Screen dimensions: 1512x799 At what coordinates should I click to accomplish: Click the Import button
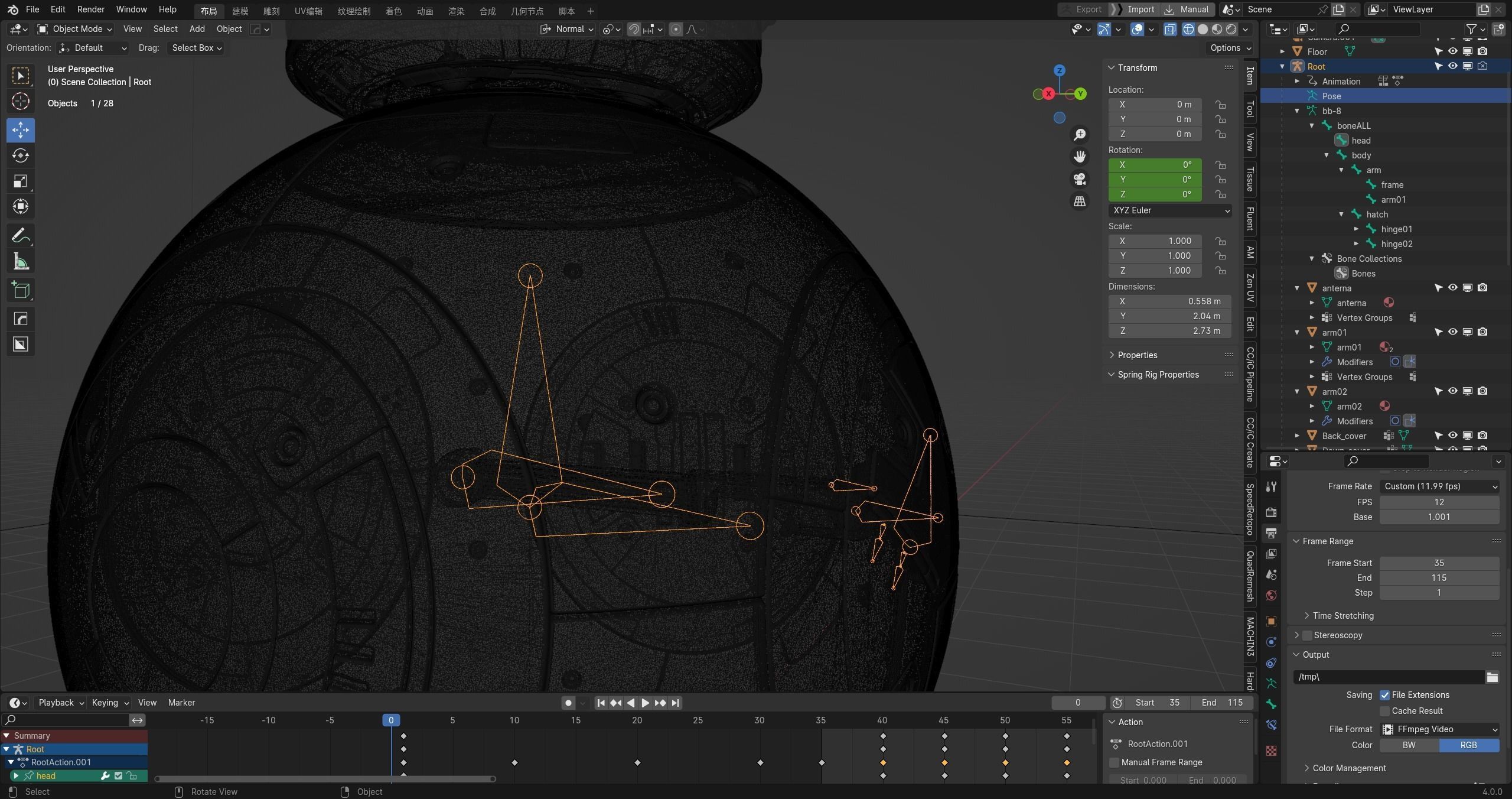[1134, 9]
